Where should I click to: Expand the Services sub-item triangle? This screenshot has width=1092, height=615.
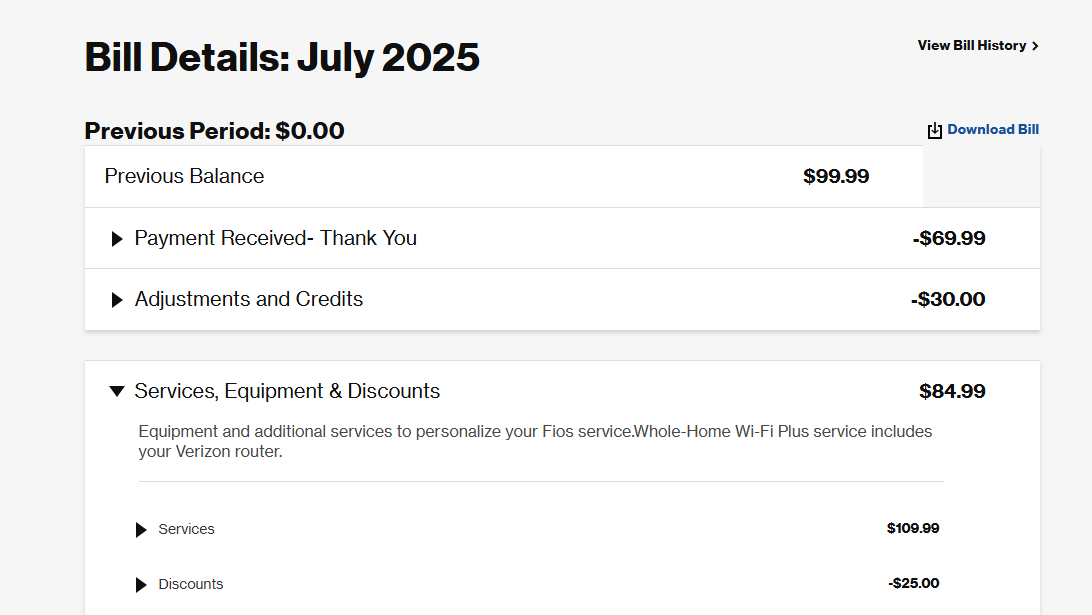[141, 530]
